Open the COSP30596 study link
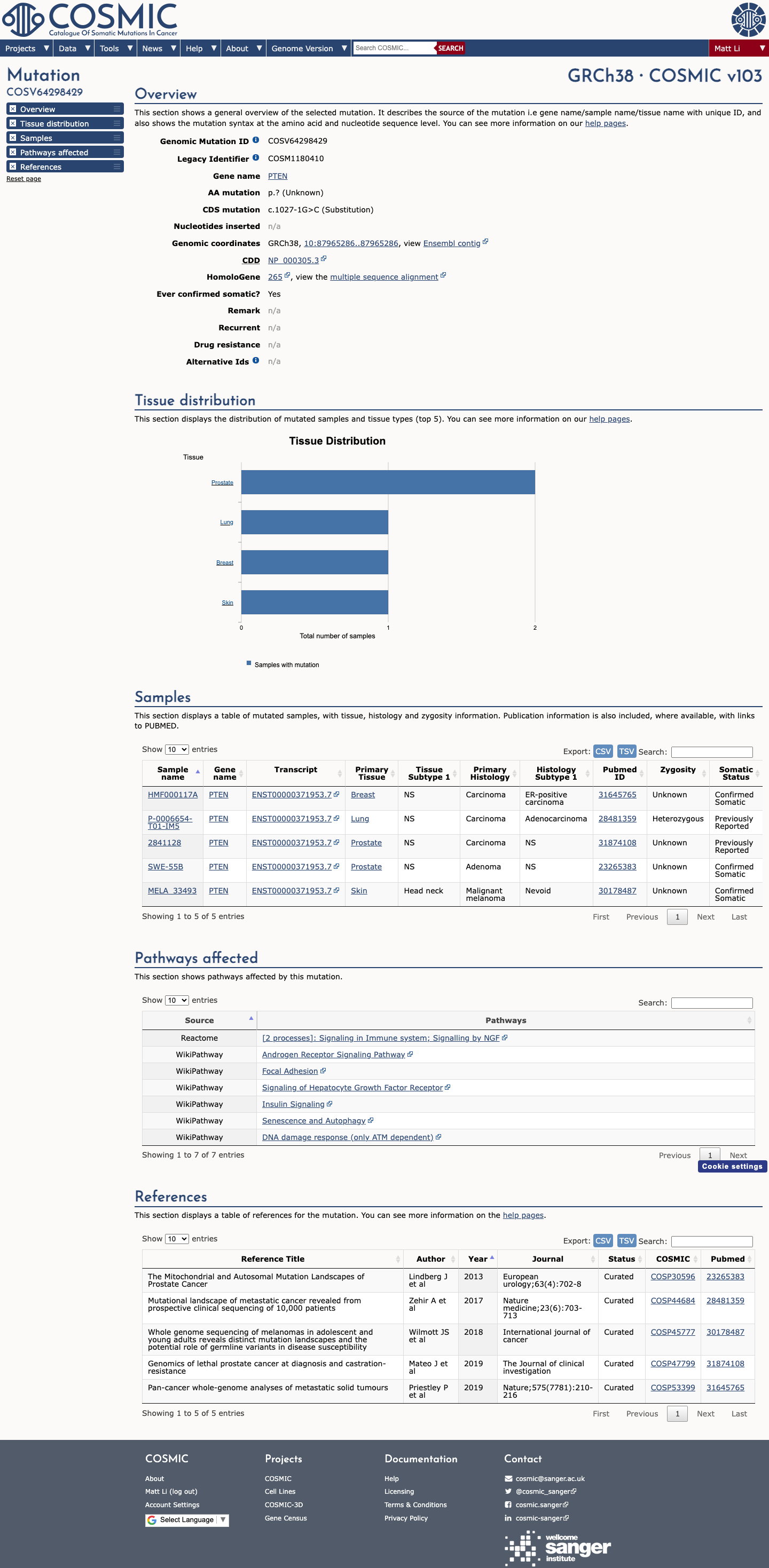Viewport: 769px width, 1568px height. [x=673, y=1277]
